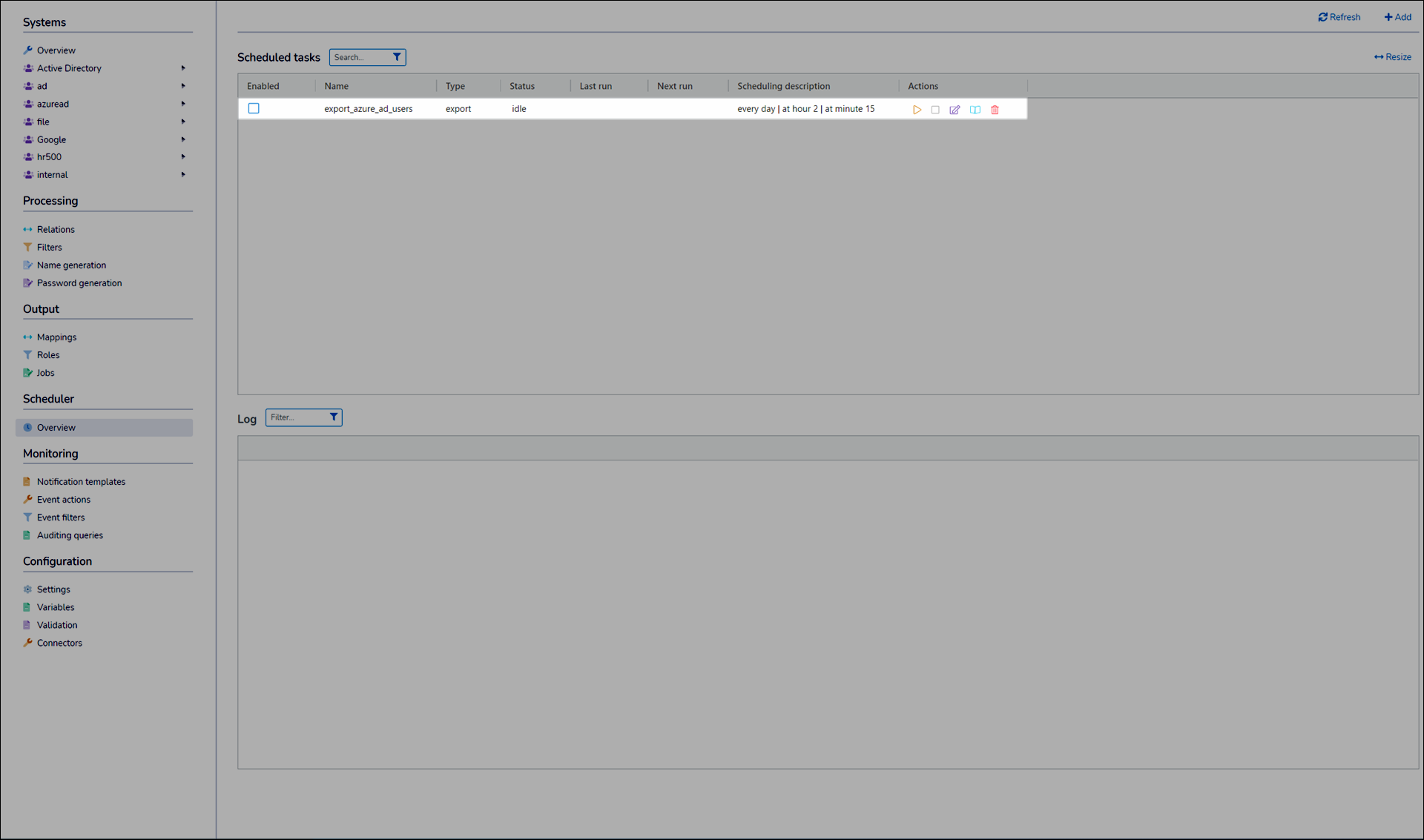Screen dimensions: 1424x840
Task: Click the stop icon for export_azure_ad_users
Action: click(x=935, y=110)
